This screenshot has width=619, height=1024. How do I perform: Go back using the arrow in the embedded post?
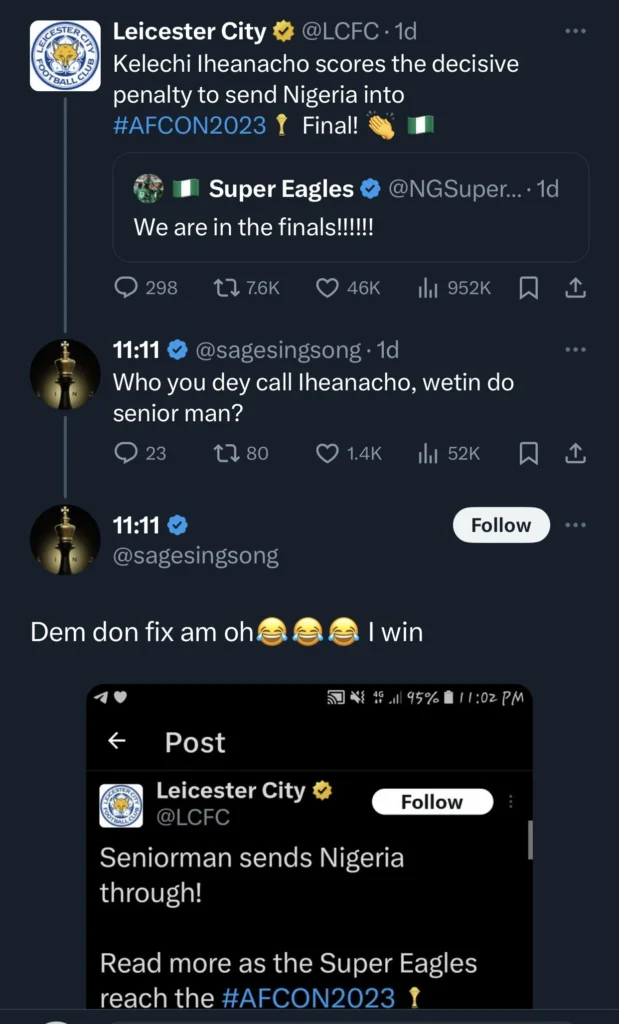click(115, 742)
